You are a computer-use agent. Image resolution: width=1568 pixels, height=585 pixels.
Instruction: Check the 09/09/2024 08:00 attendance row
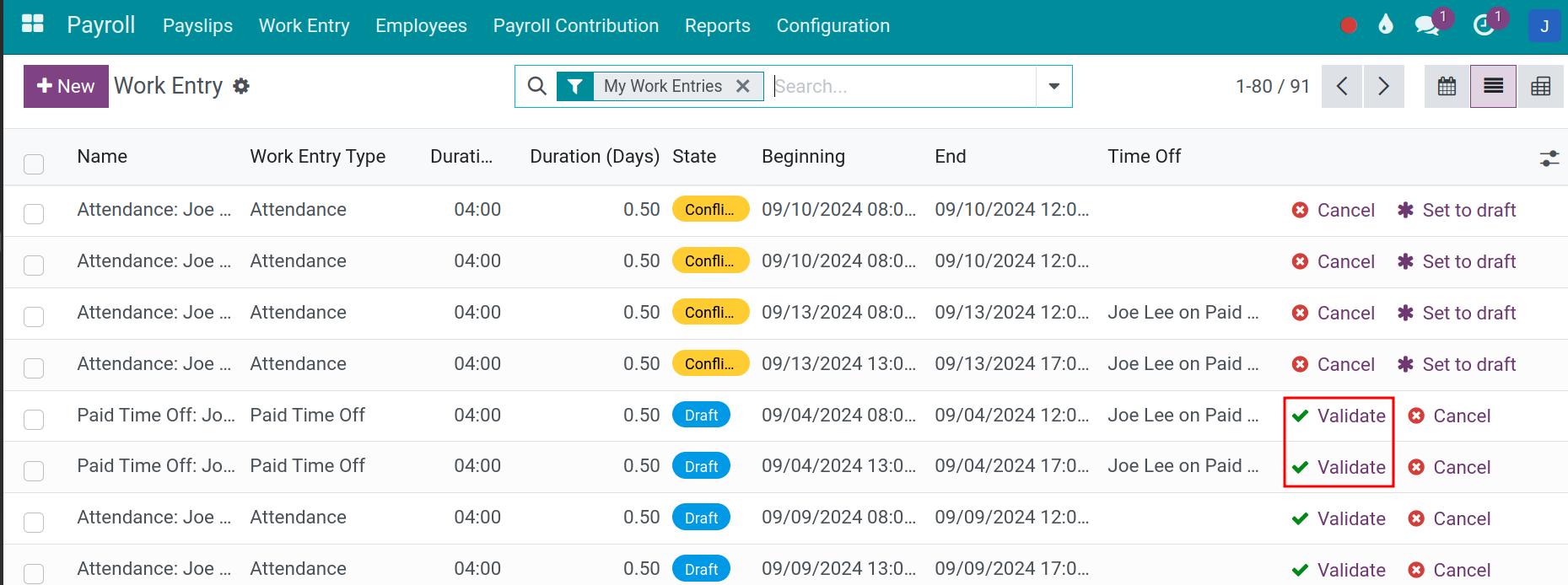point(34,522)
